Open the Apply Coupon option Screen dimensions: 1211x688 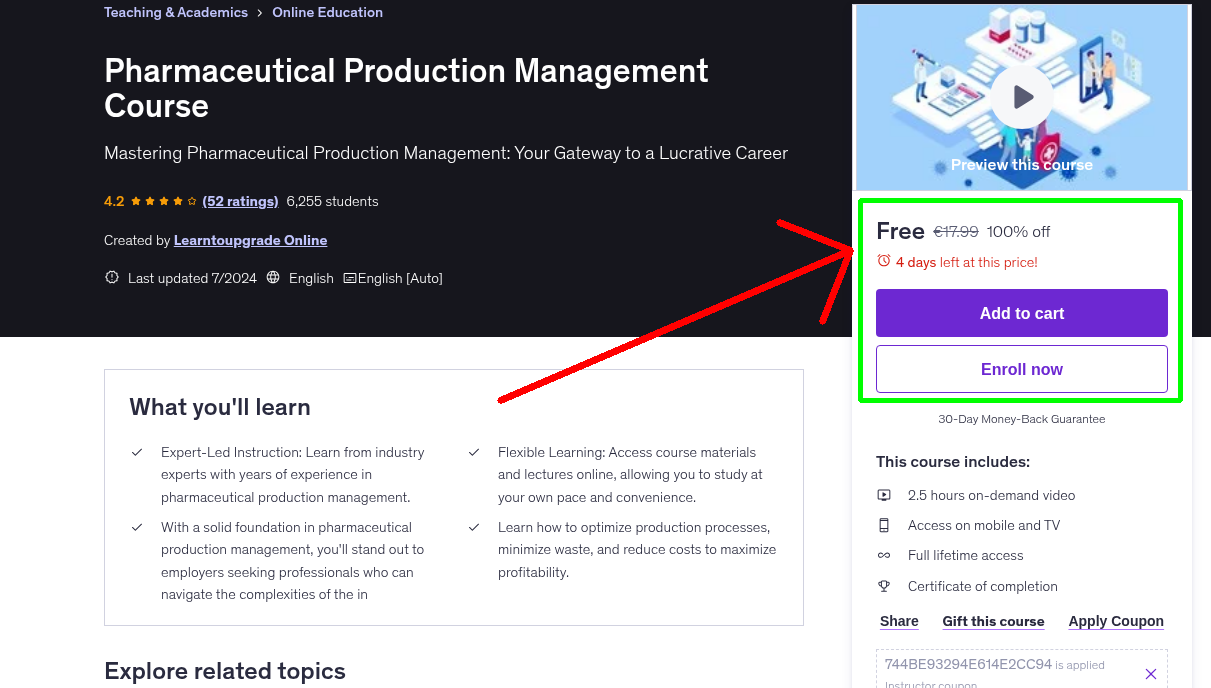(1116, 621)
